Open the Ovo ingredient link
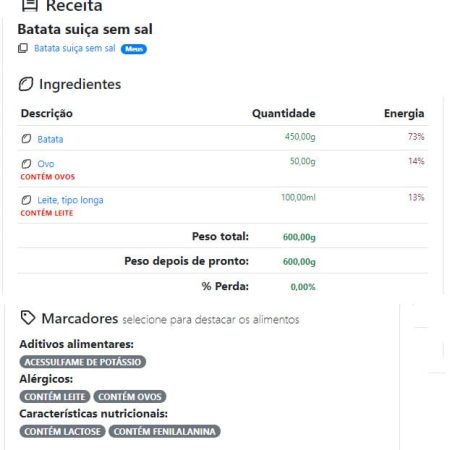The image size is (450, 450). 46,164
